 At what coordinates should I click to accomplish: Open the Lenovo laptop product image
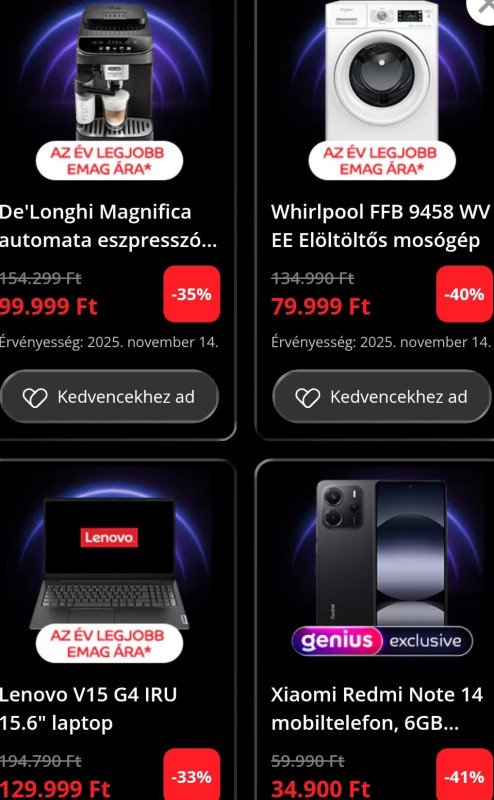109,564
